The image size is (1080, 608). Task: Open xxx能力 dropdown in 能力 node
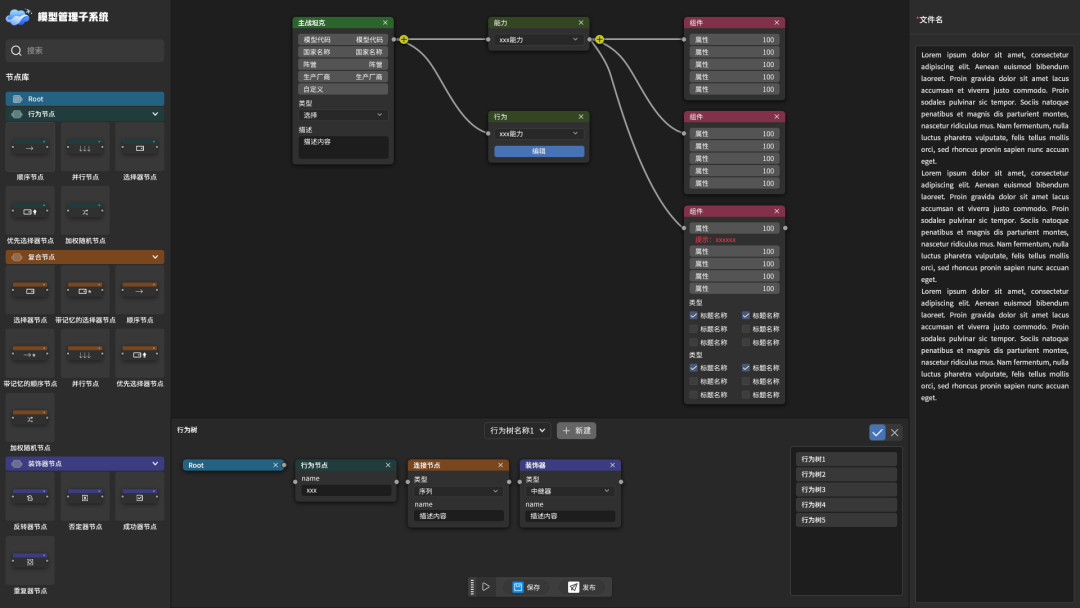539,39
